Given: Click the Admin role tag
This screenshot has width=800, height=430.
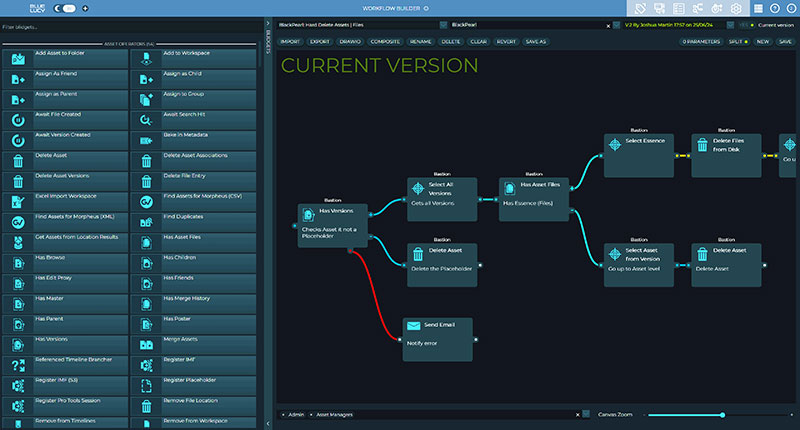Looking at the screenshot, I should pyautogui.click(x=293, y=415).
